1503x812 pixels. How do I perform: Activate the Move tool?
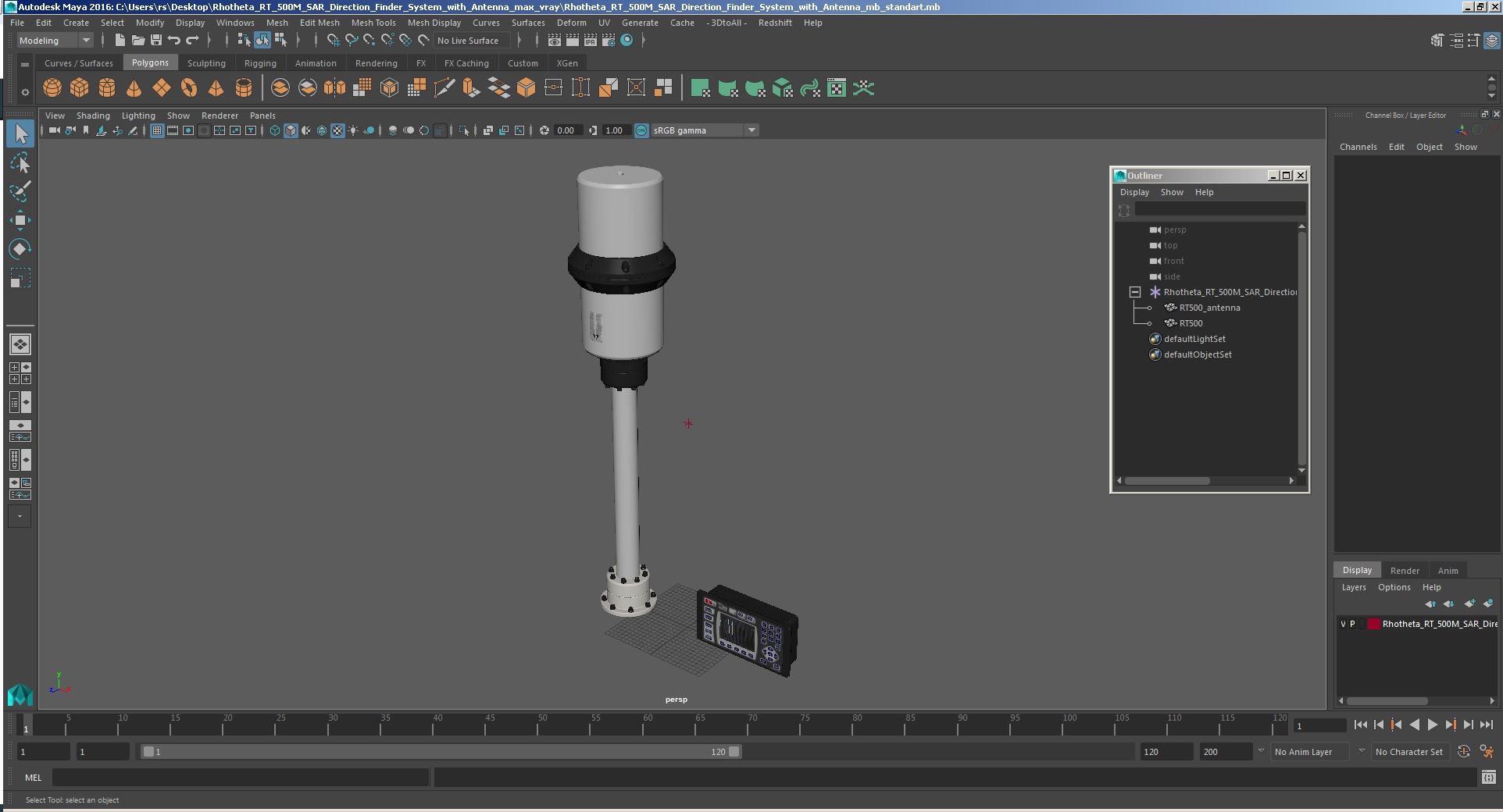20,220
